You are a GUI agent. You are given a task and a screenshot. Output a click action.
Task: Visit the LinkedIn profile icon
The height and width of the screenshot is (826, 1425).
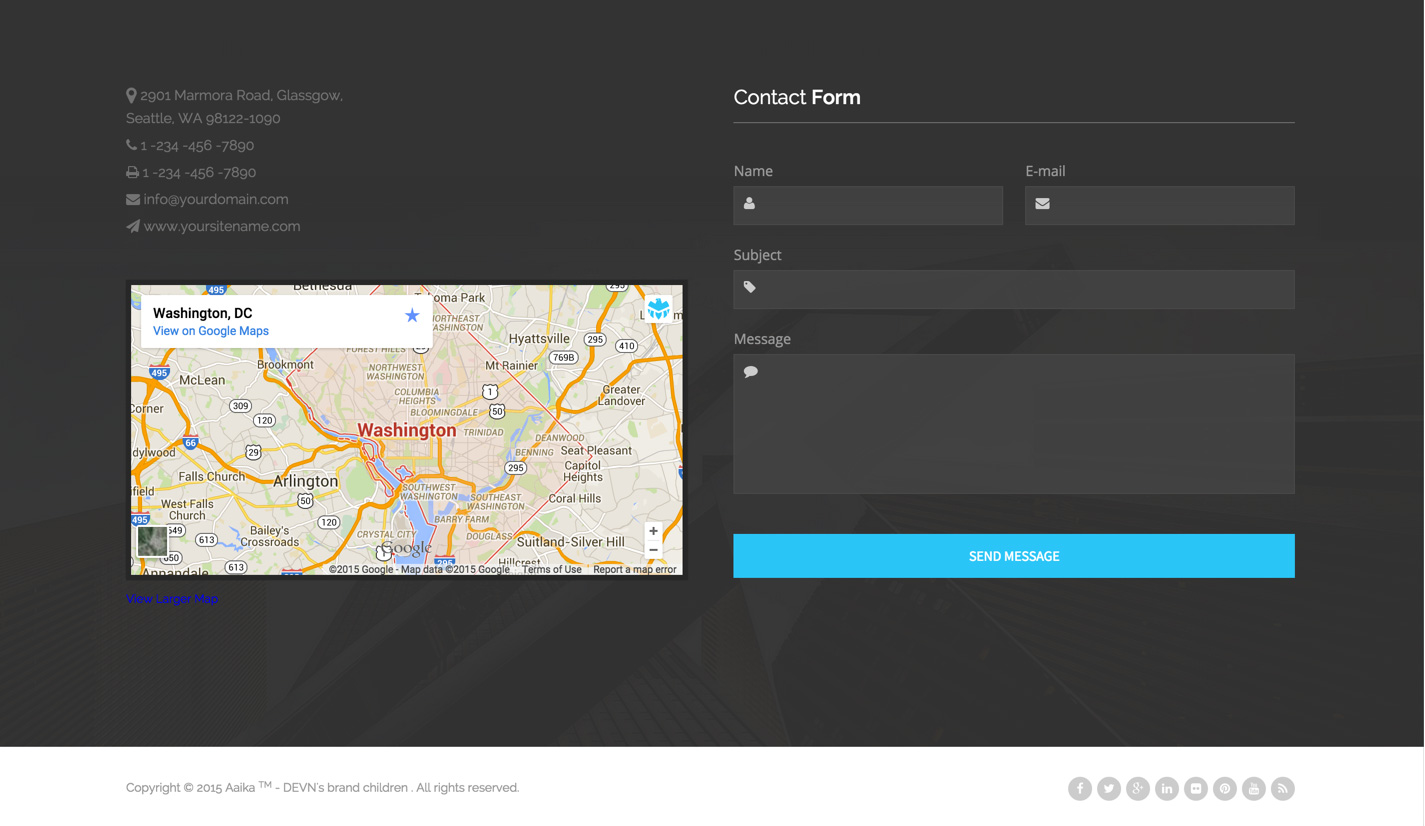tap(1167, 789)
